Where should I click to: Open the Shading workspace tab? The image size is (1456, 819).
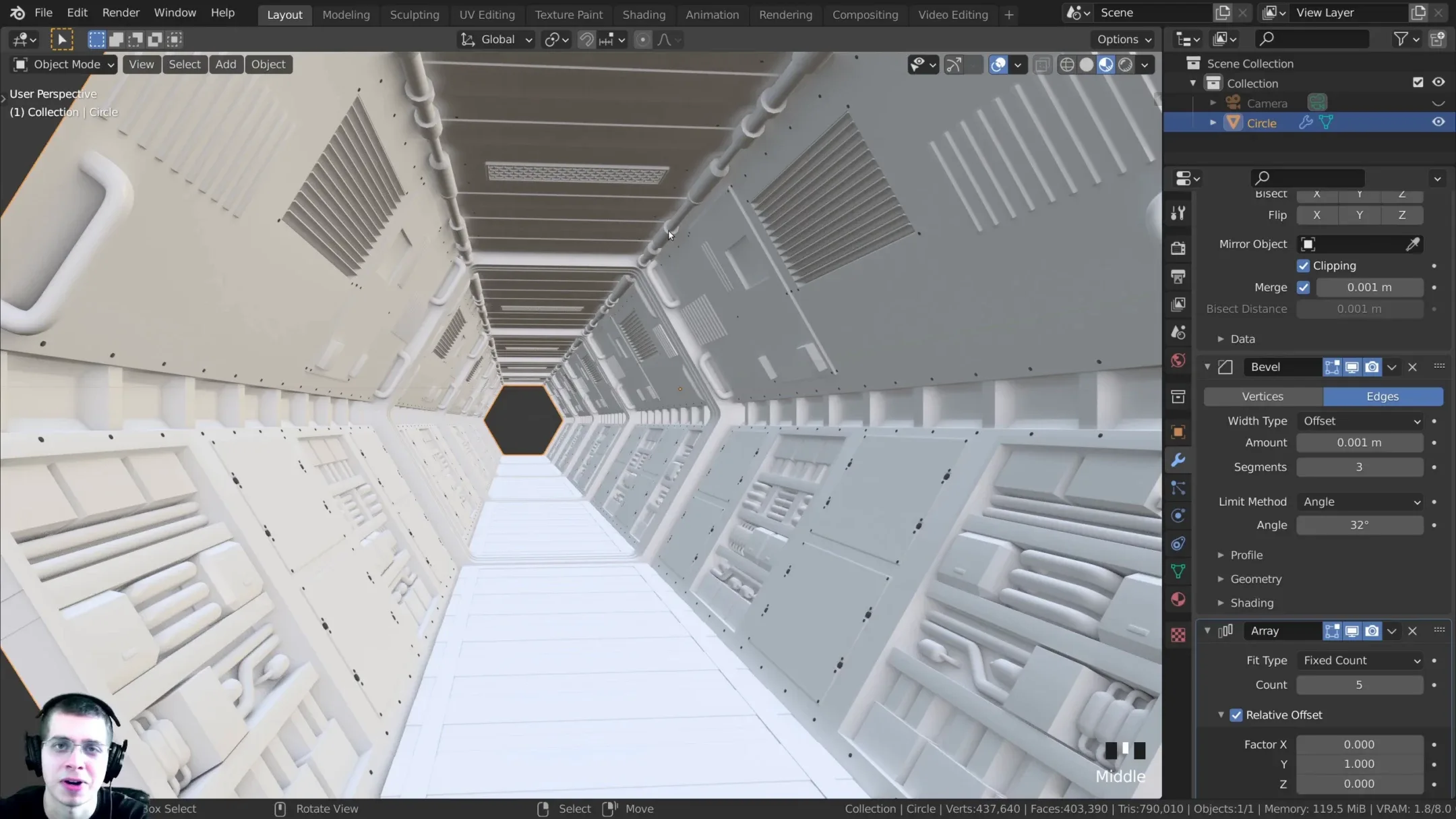(644, 13)
